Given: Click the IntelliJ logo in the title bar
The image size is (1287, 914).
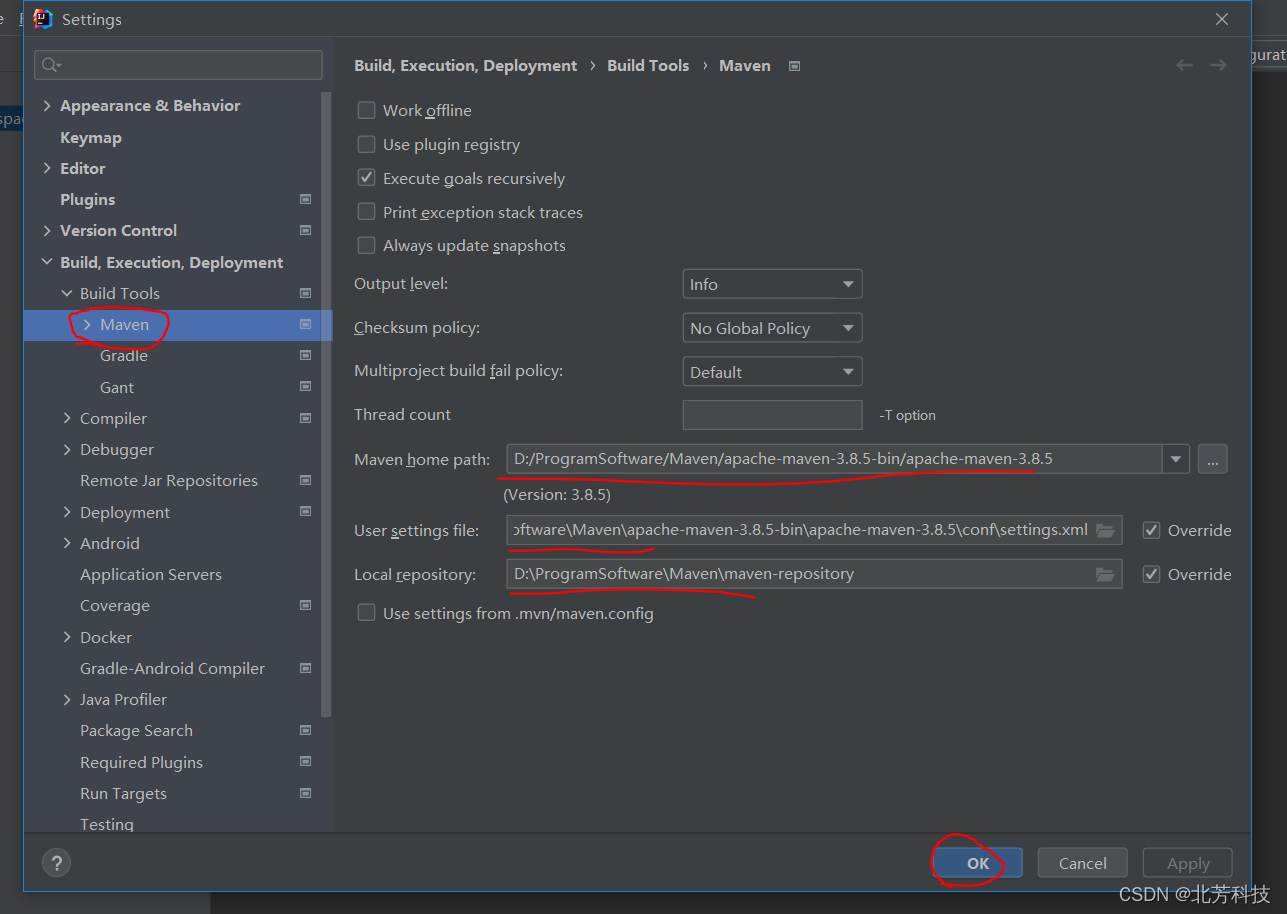Looking at the screenshot, I should pyautogui.click(x=43, y=19).
